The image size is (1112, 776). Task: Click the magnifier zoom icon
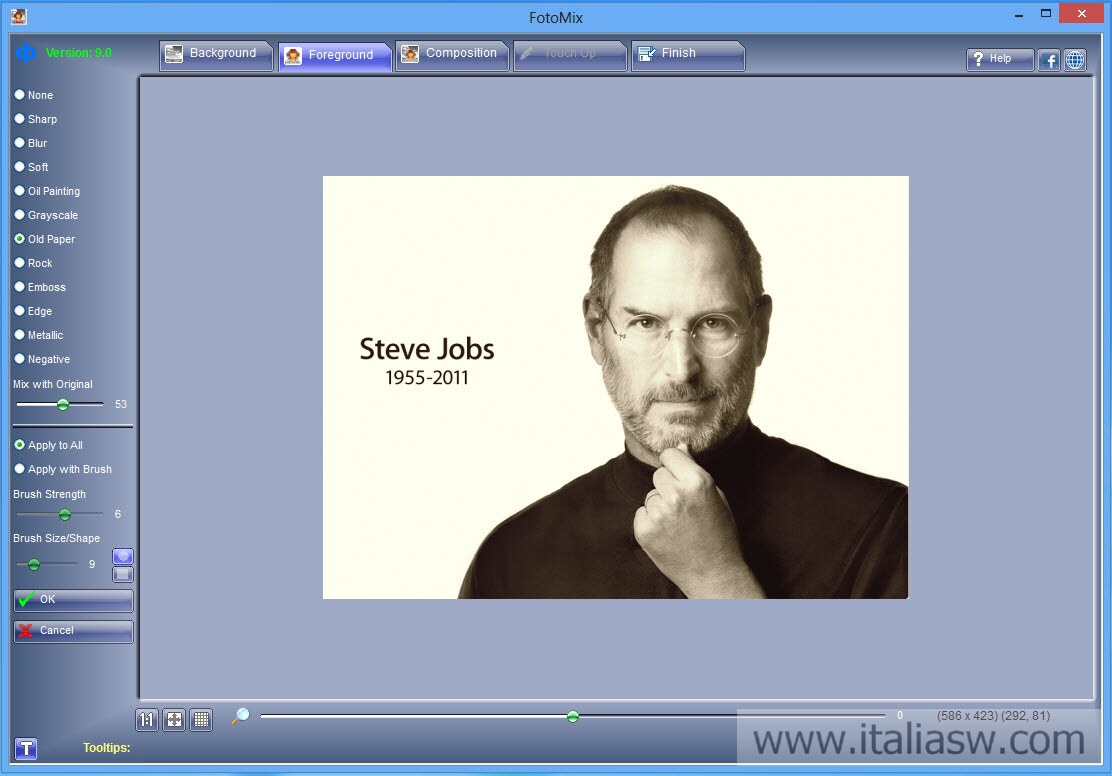pos(240,716)
